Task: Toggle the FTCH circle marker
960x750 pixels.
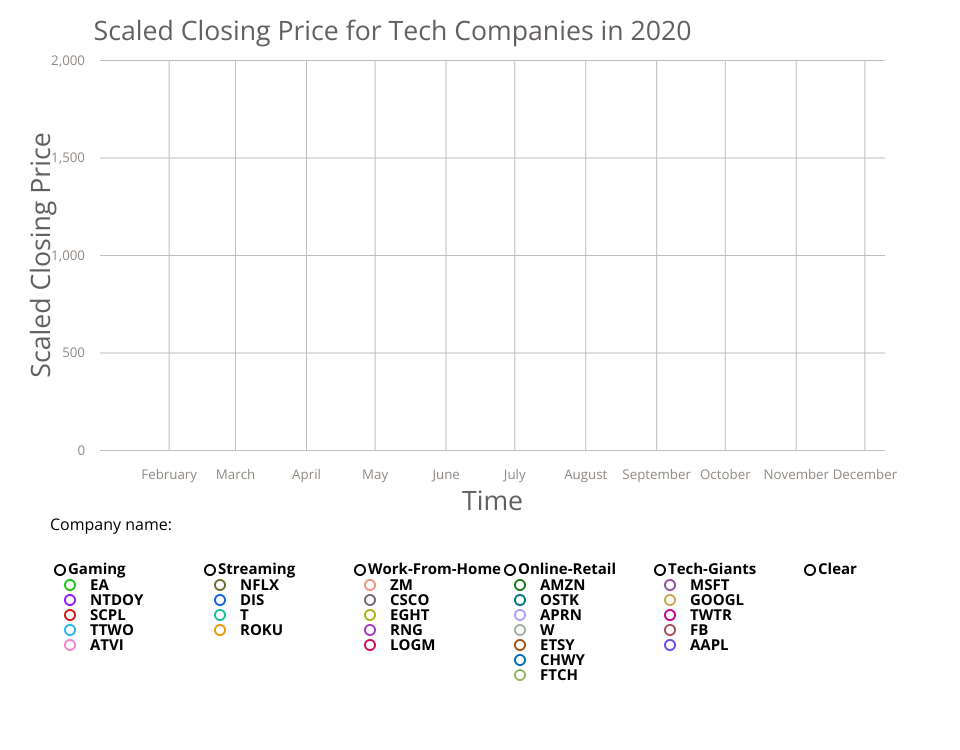Action: (x=520, y=675)
